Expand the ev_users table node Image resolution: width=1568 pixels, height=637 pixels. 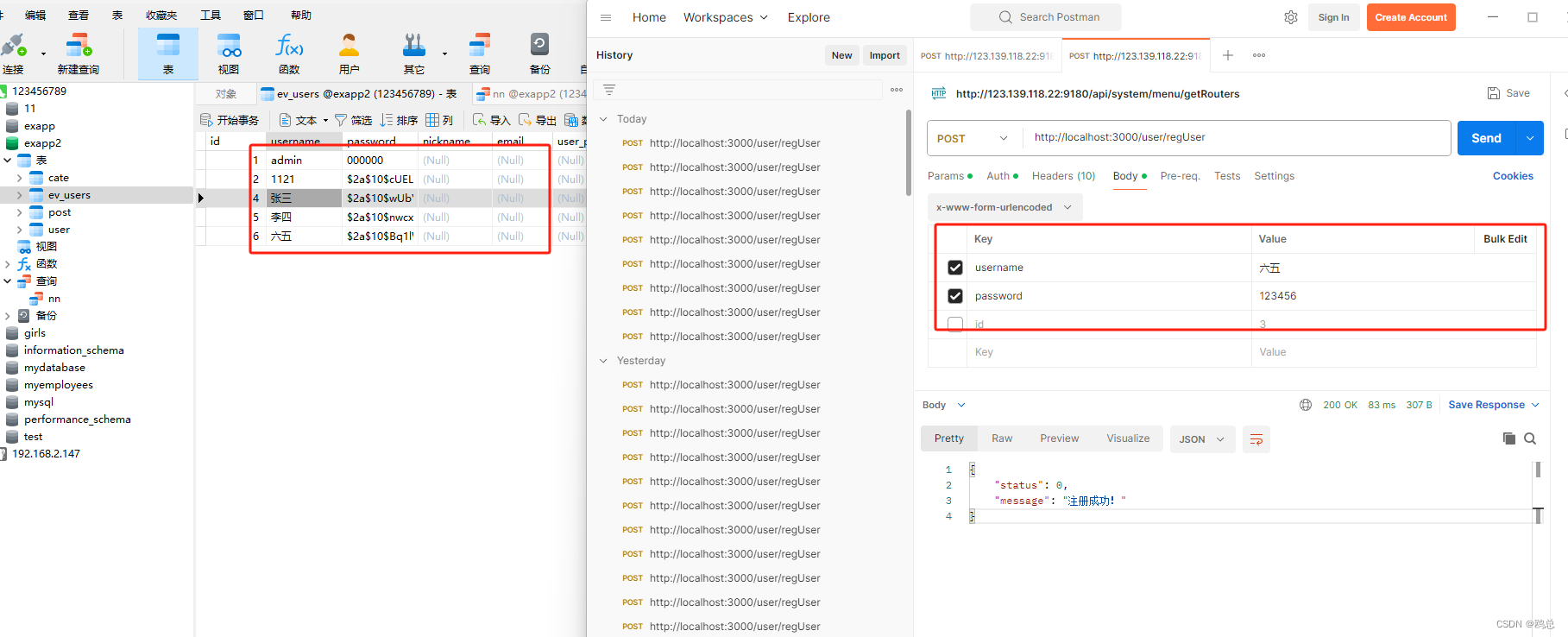click(19, 195)
